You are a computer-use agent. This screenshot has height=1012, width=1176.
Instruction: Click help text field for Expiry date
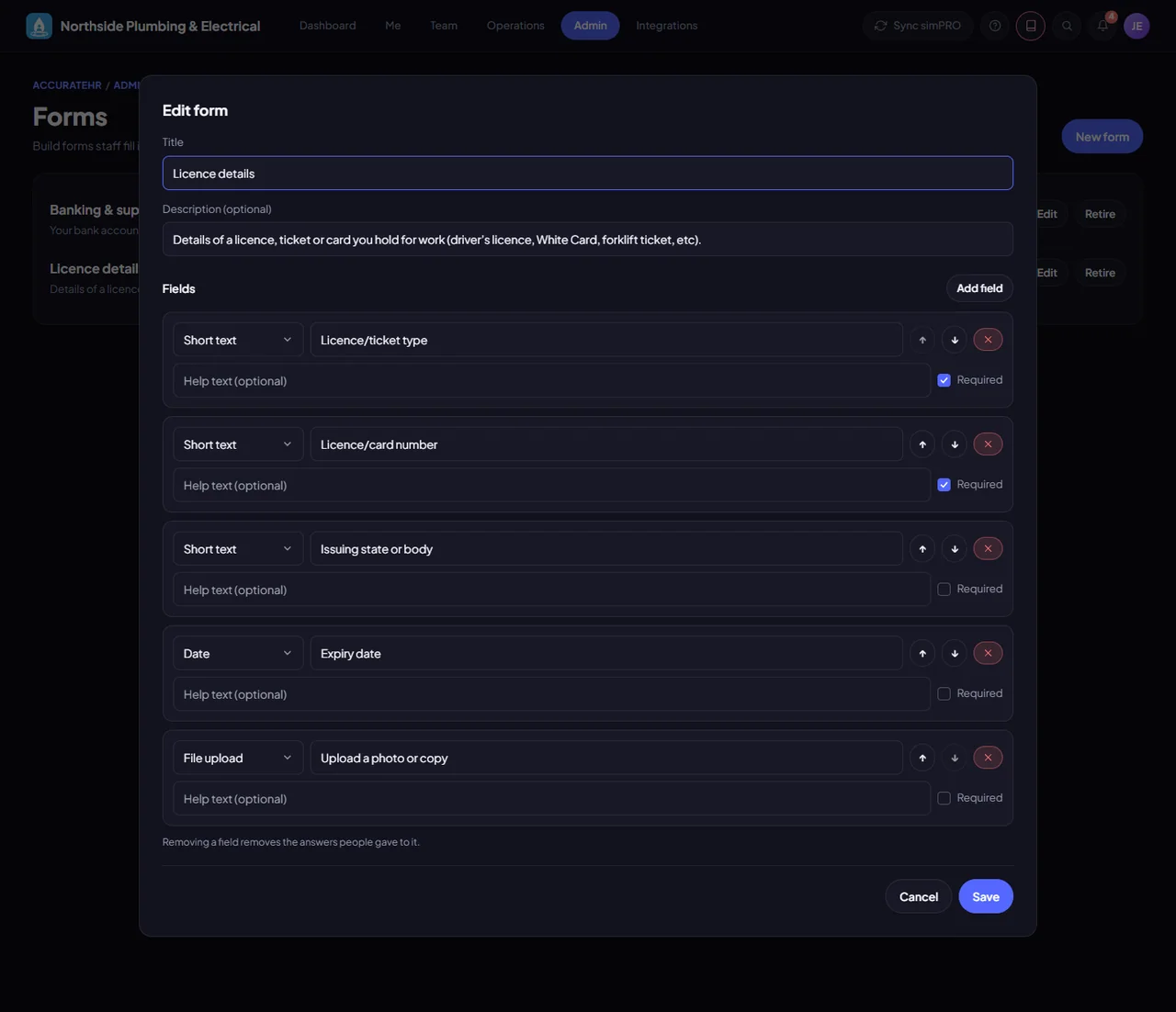click(551, 694)
